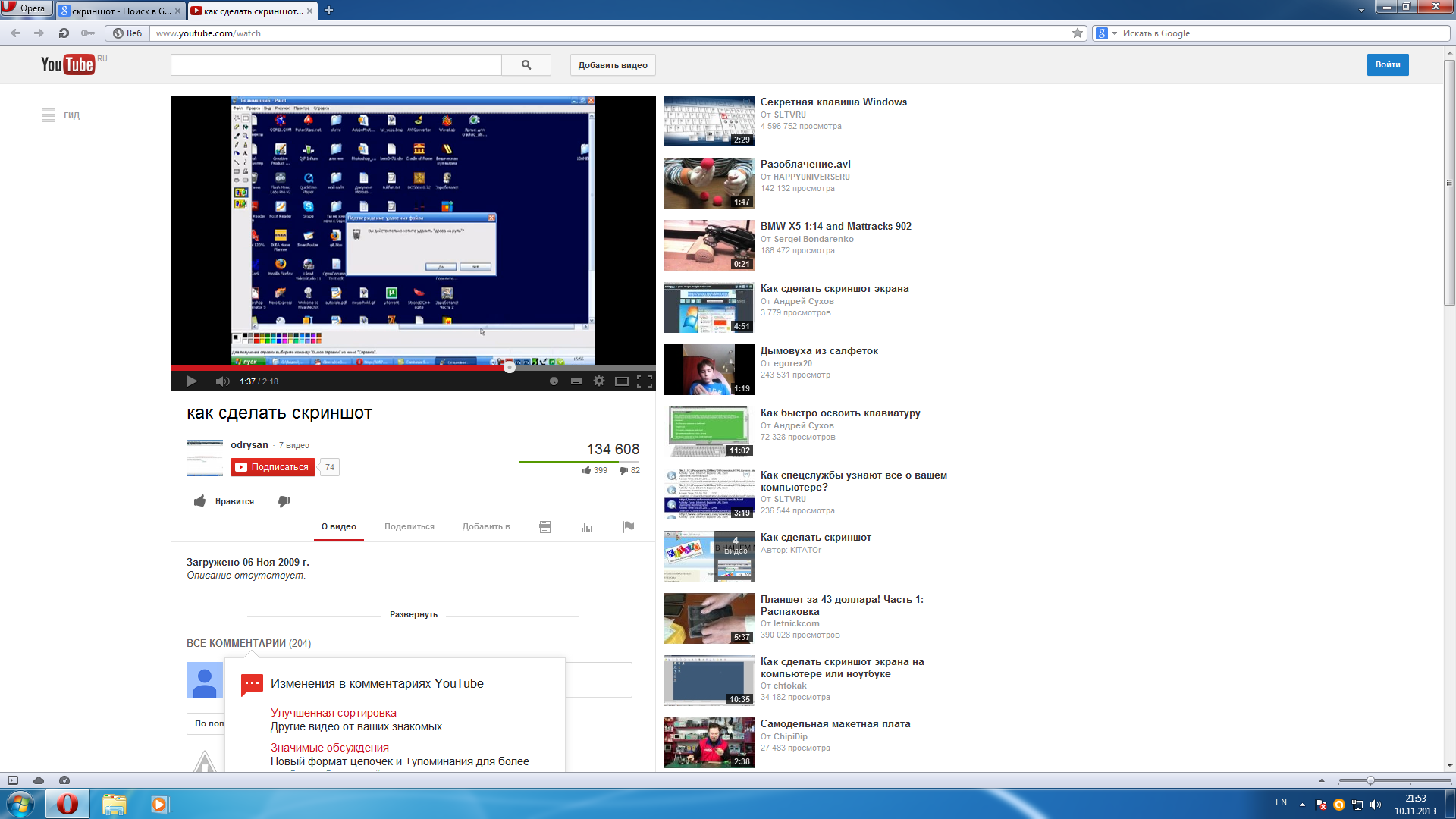Open video player settings gear
This screenshot has height=819, width=1456.
click(599, 381)
